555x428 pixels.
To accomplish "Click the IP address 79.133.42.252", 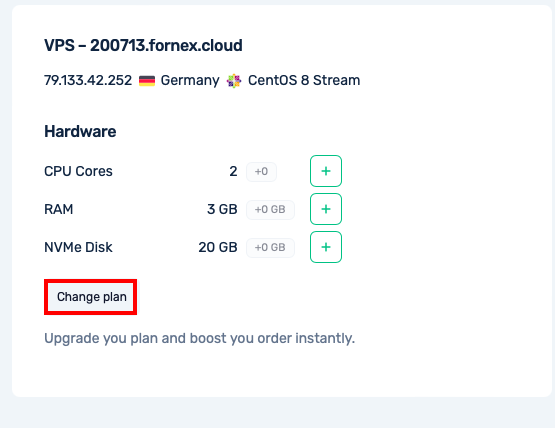I will click(88, 80).
